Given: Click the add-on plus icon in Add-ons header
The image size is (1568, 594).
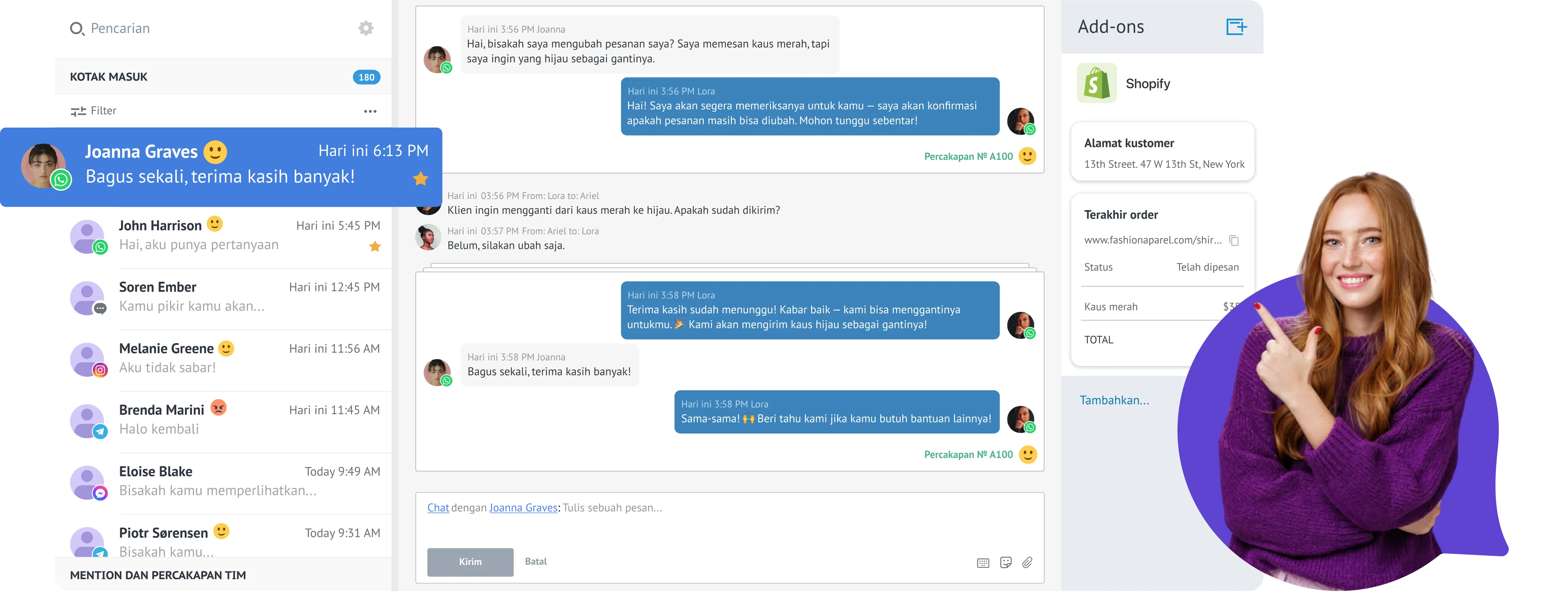Looking at the screenshot, I should (1236, 27).
